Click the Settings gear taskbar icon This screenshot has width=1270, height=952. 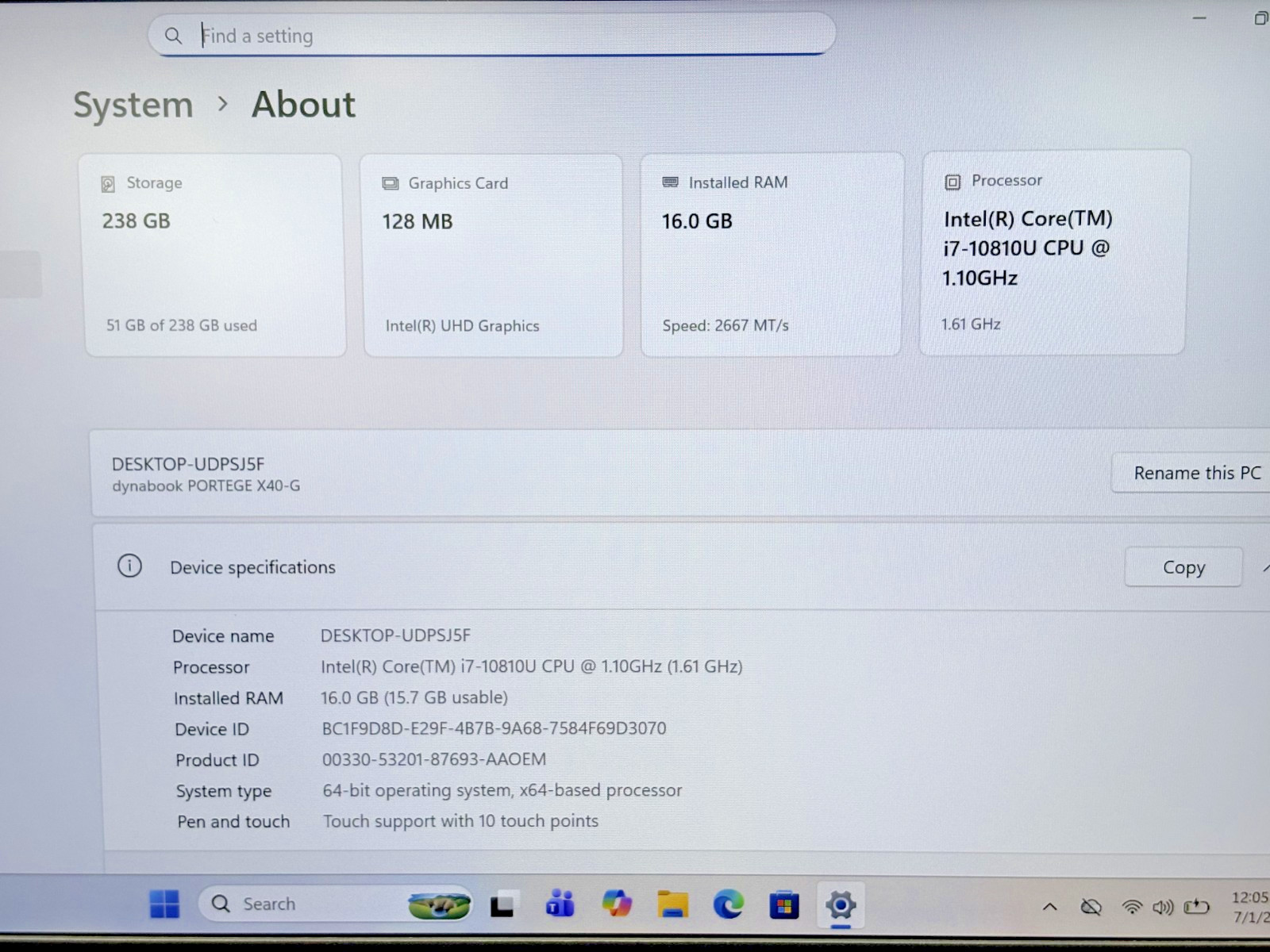[840, 904]
